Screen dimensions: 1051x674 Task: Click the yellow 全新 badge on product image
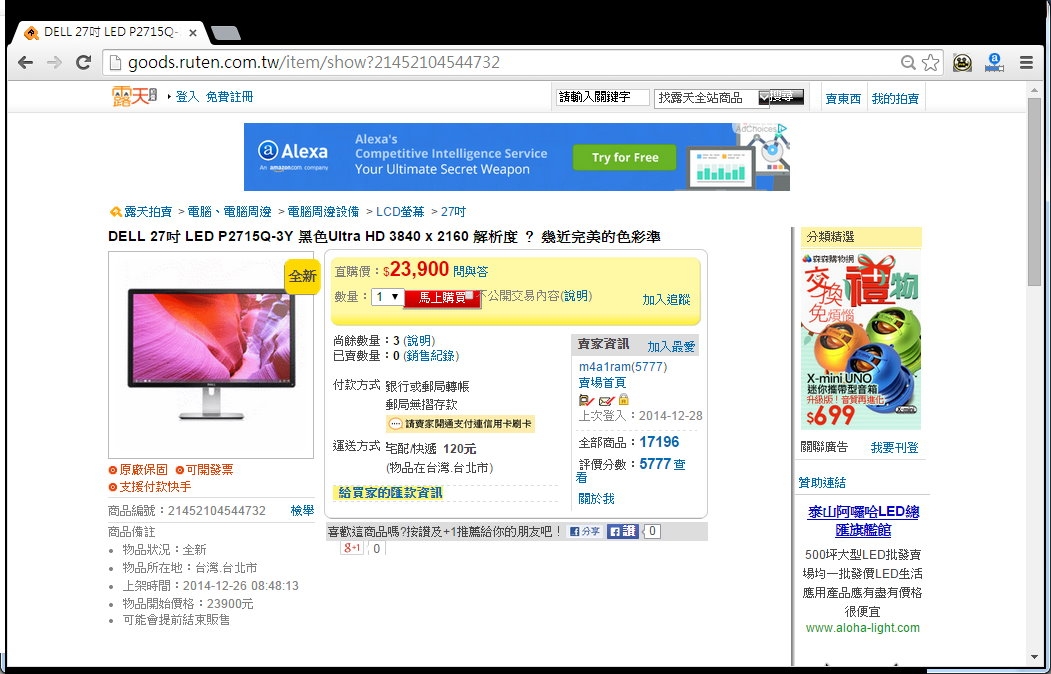point(302,276)
